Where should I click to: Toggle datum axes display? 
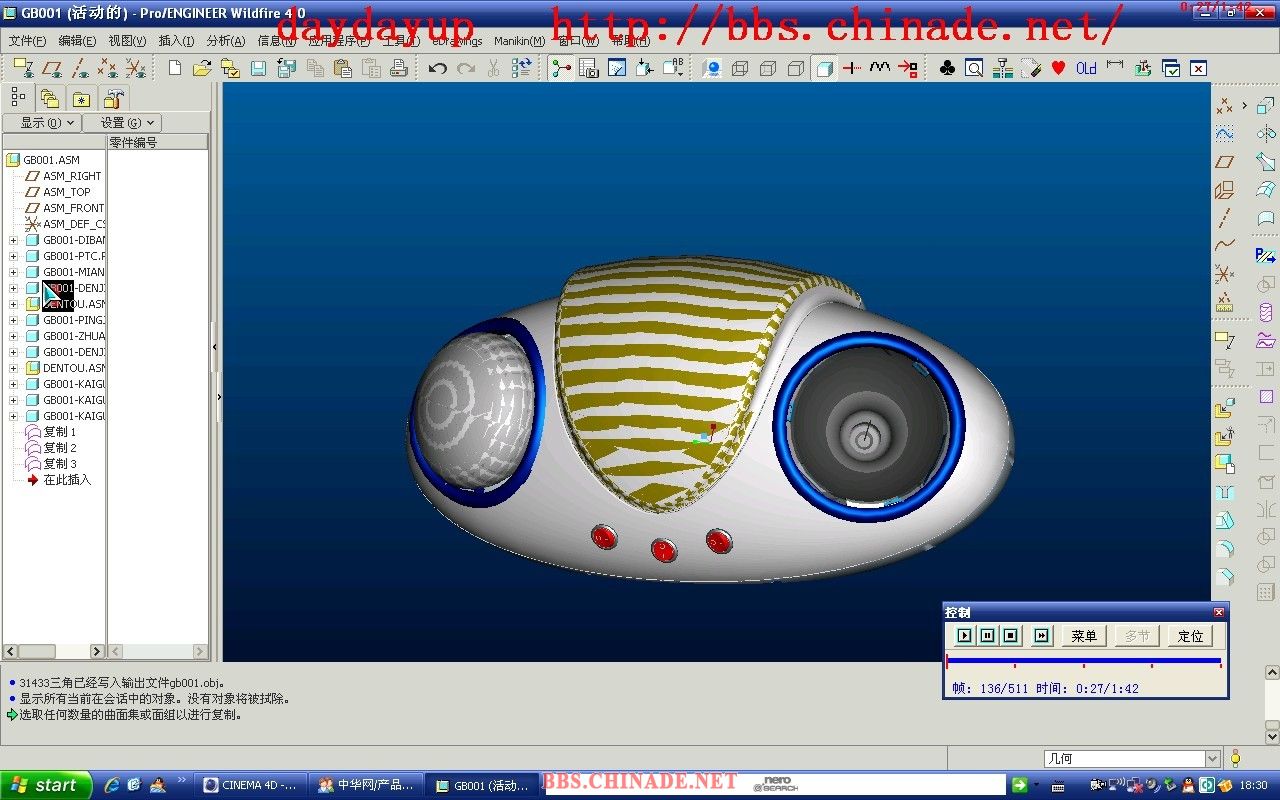(80, 68)
